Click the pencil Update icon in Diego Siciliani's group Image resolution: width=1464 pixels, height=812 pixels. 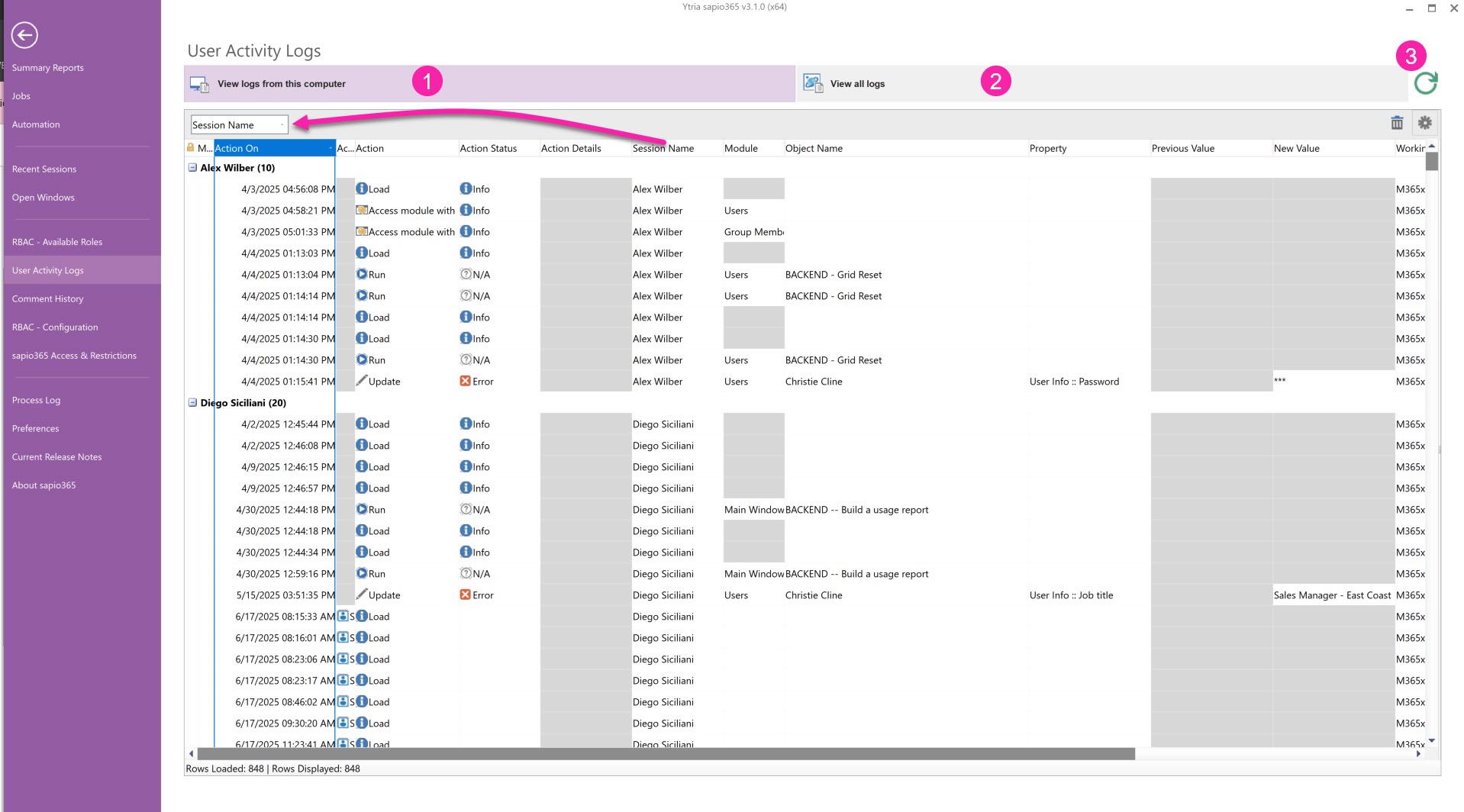tap(362, 594)
